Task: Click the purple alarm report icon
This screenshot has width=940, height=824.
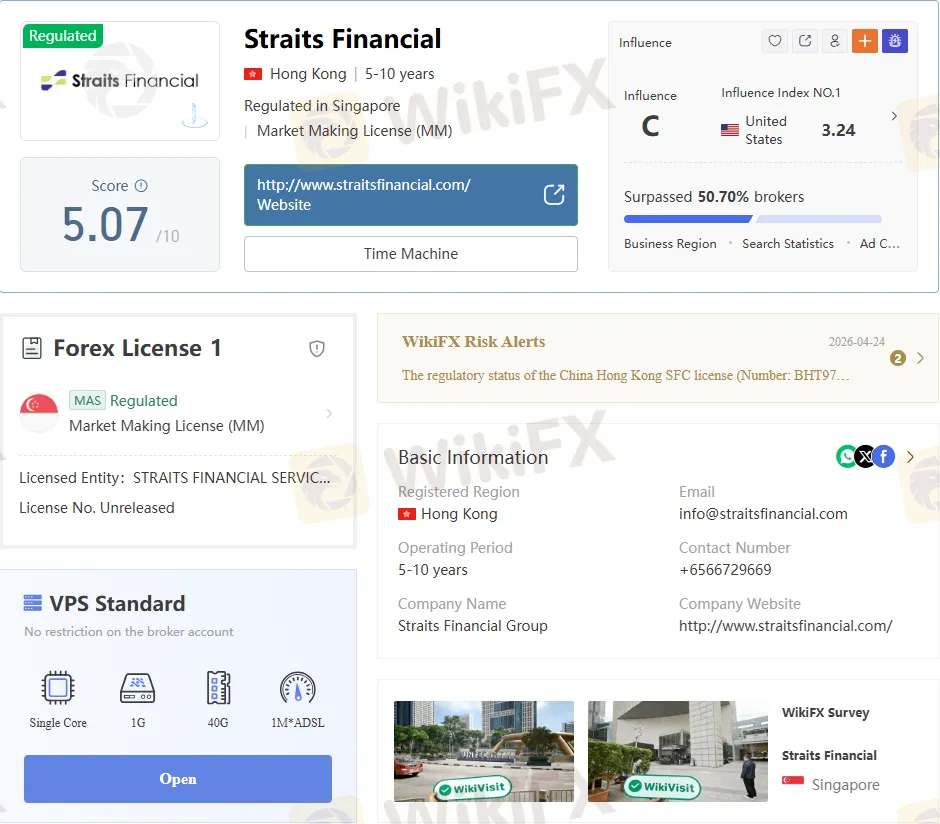Action: point(894,41)
